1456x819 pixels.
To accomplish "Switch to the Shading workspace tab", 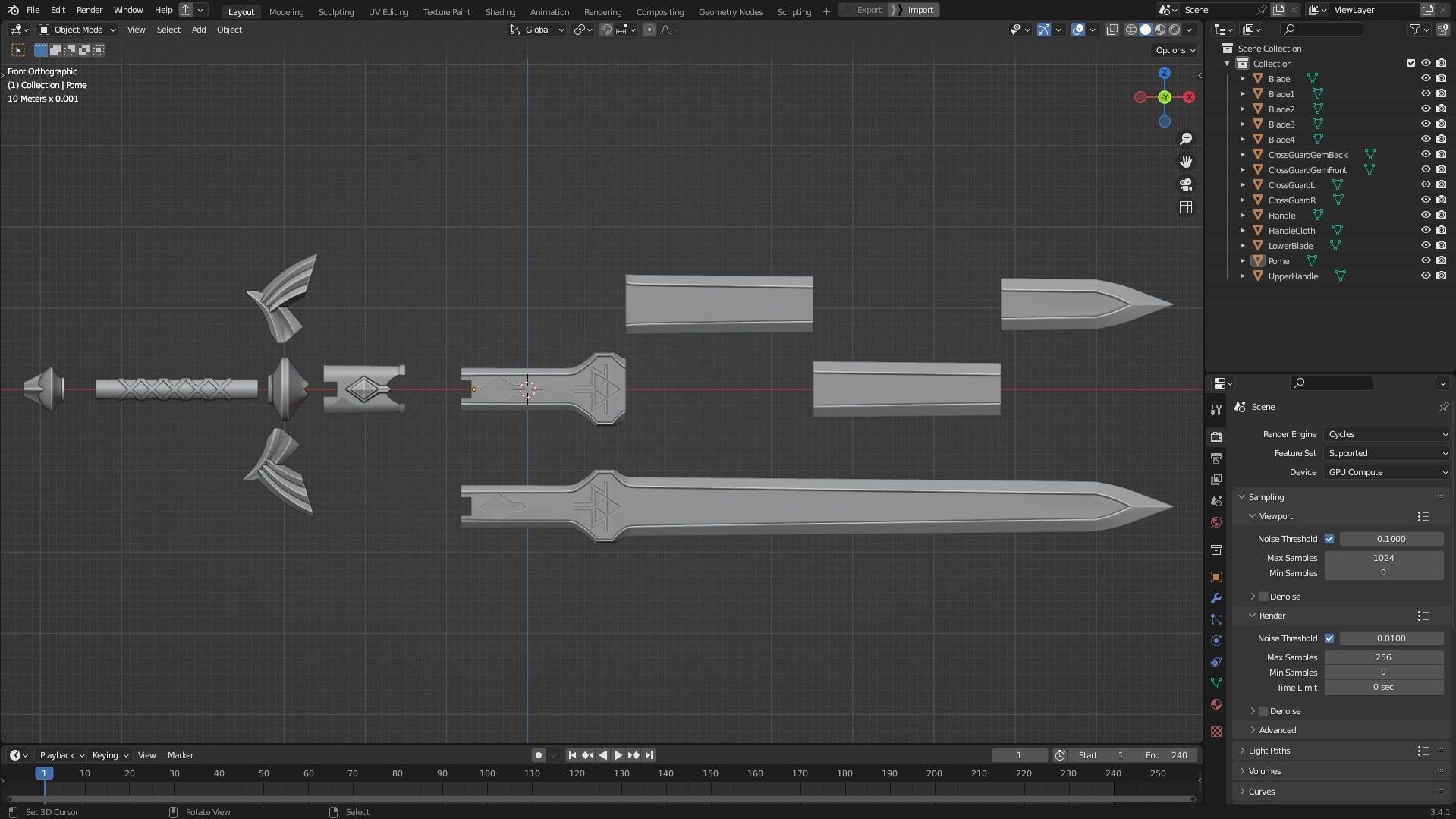I will pos(500,11).
